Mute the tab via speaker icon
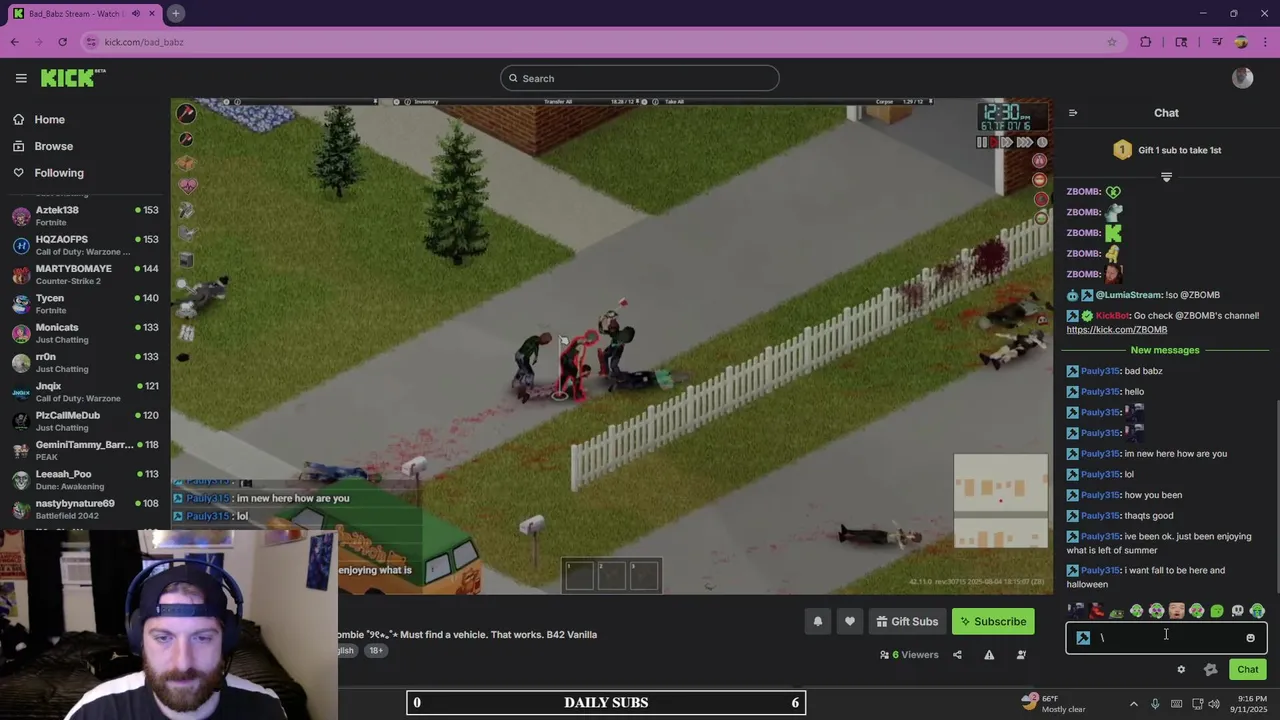1280x720 pixels. point(136,14)
